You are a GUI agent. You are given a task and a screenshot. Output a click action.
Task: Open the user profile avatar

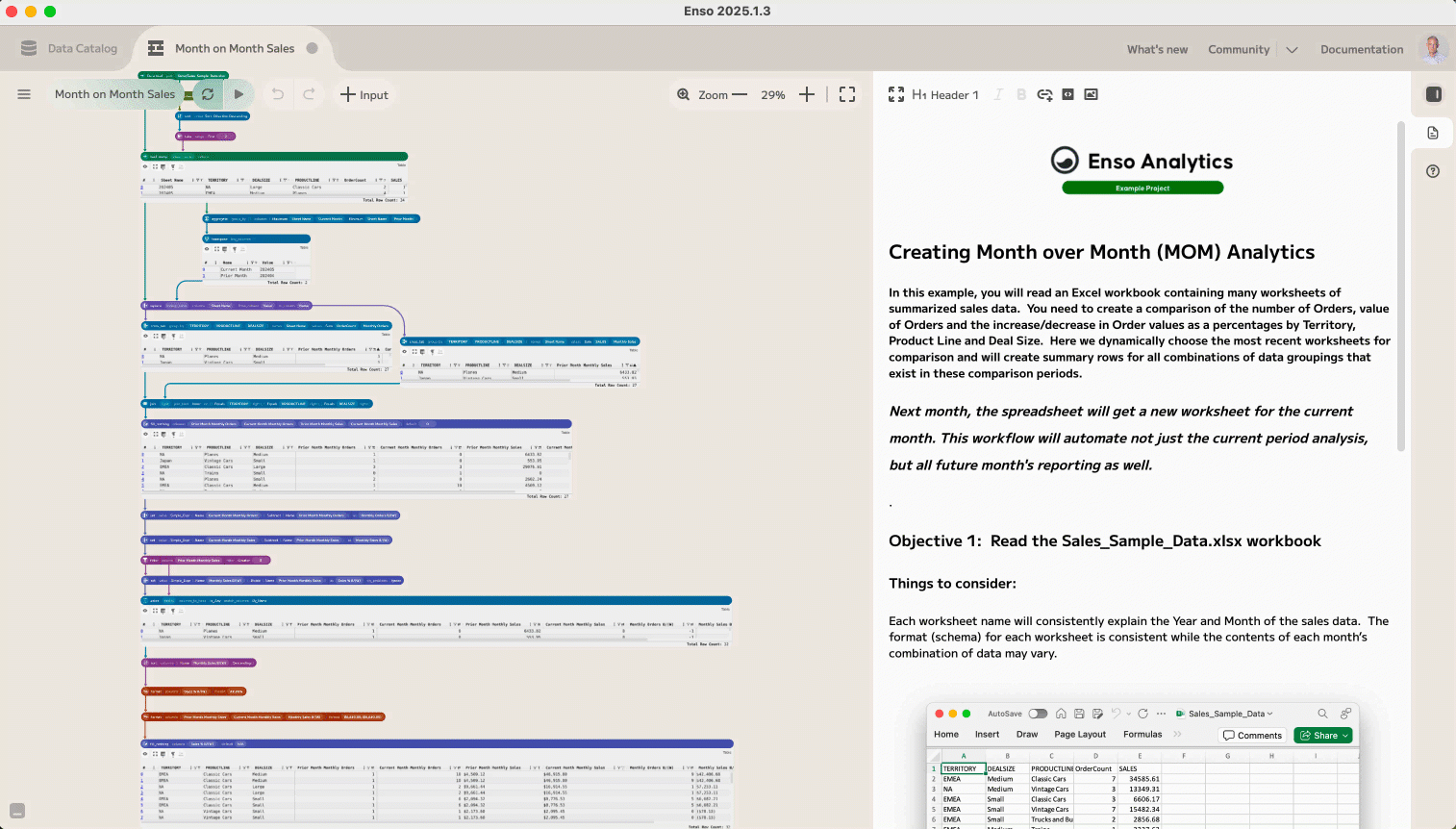tap(1433, 48)
